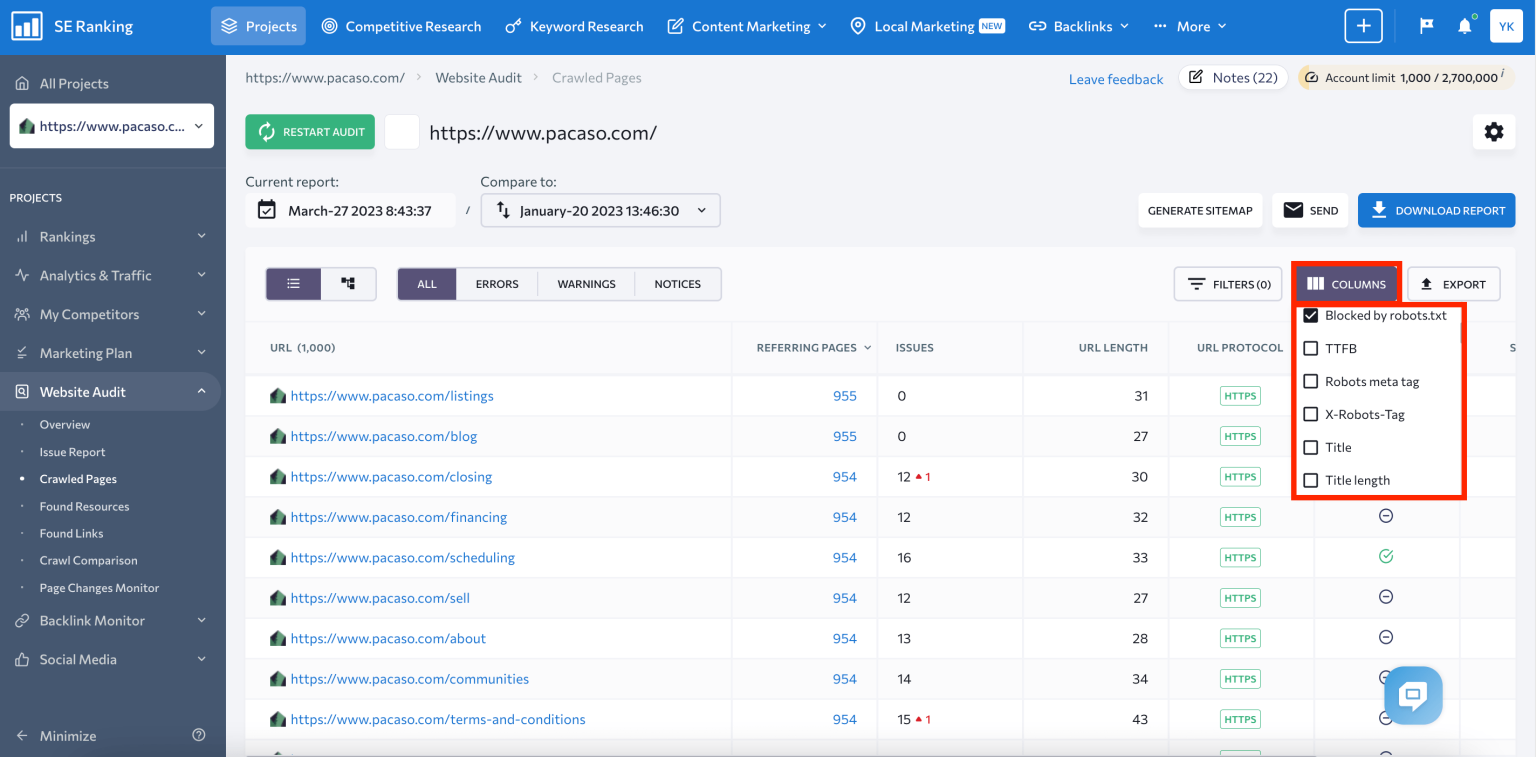Uncheck Blocked by robots.txt column
Viewport: 1536px width, 757px height.
(1310, 315)
